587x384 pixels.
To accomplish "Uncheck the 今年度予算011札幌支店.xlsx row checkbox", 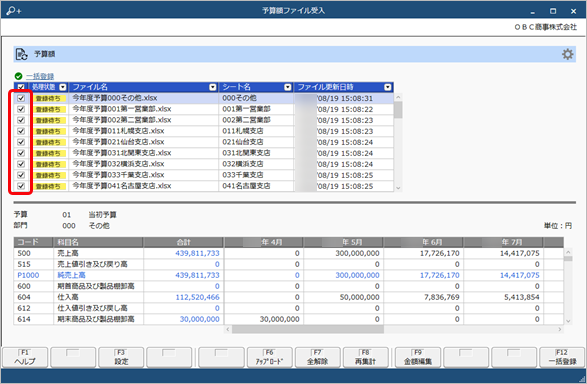I will click(x=21, y=131).
